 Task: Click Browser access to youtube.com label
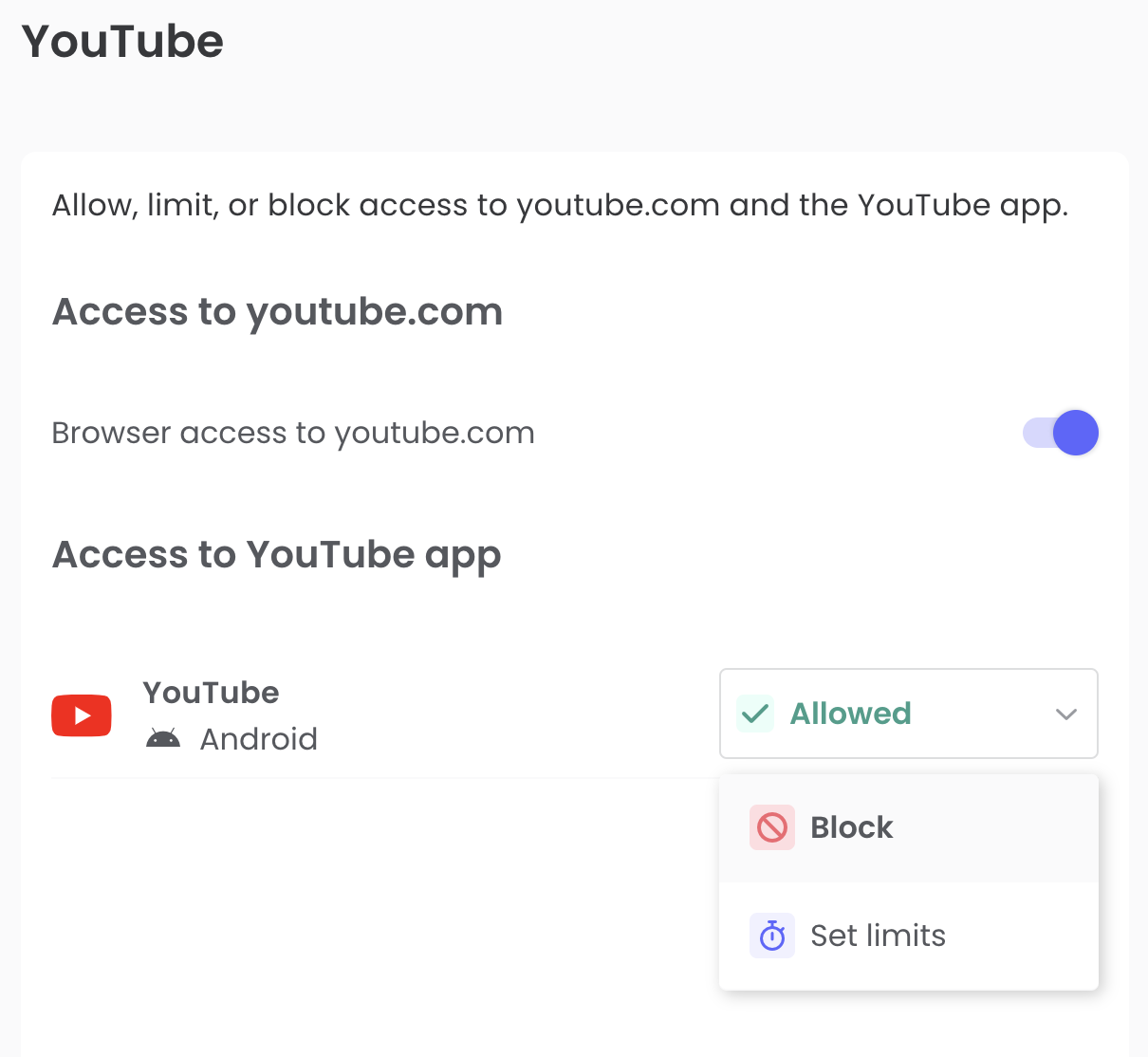[x=293, y=434]
